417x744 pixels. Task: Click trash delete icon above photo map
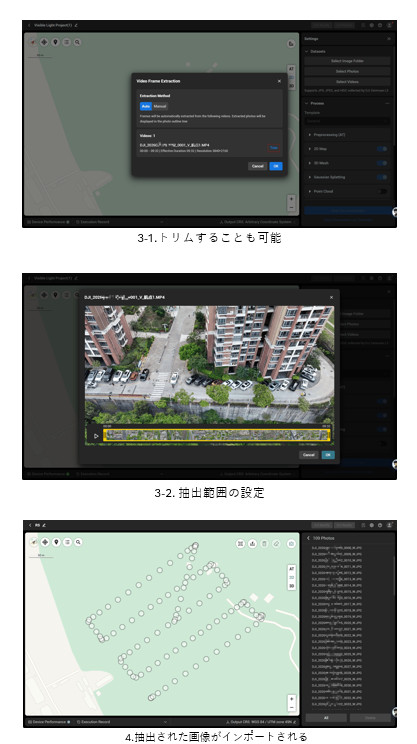(x=265, y=544)
